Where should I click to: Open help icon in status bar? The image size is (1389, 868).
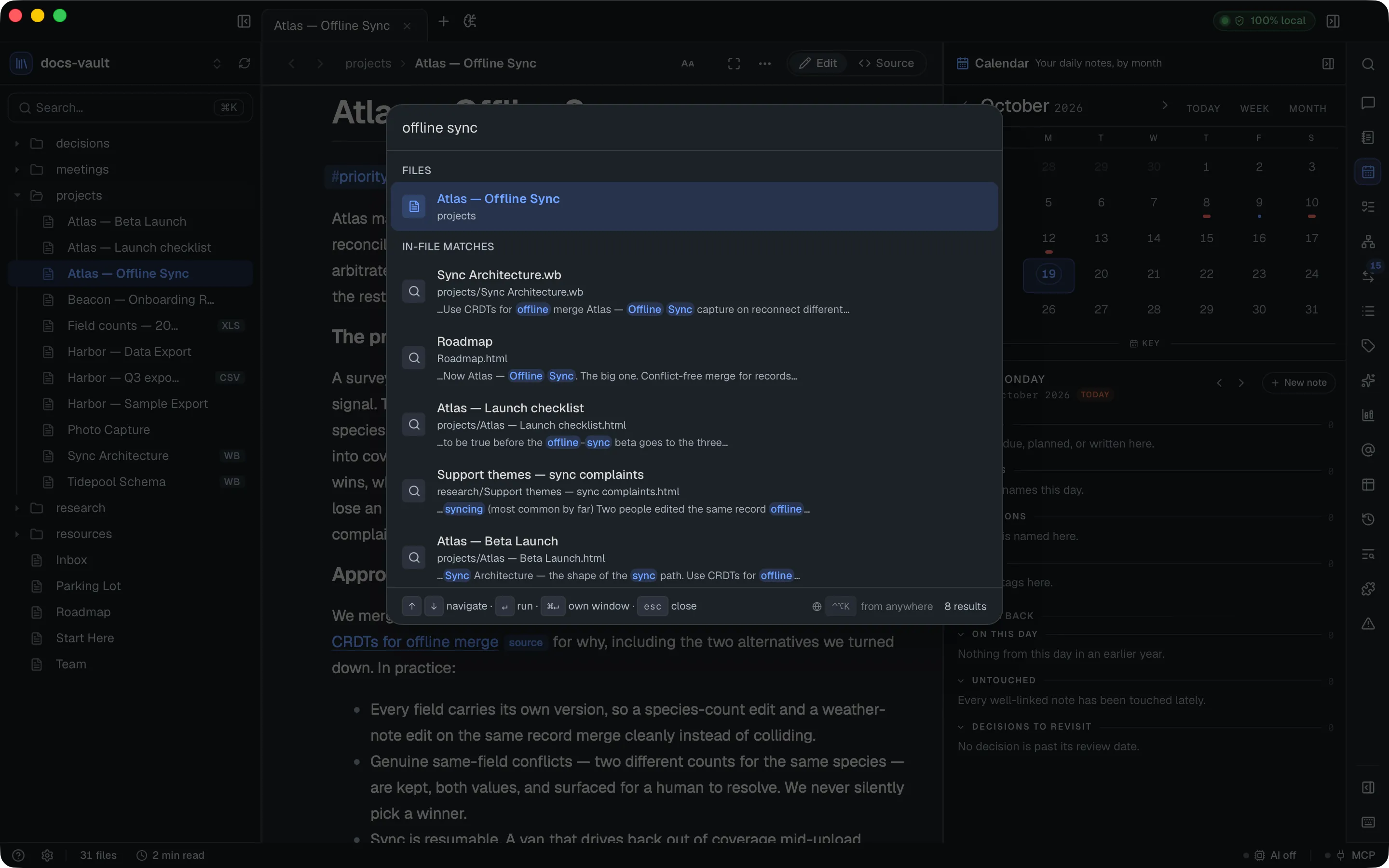click(18, 855)
